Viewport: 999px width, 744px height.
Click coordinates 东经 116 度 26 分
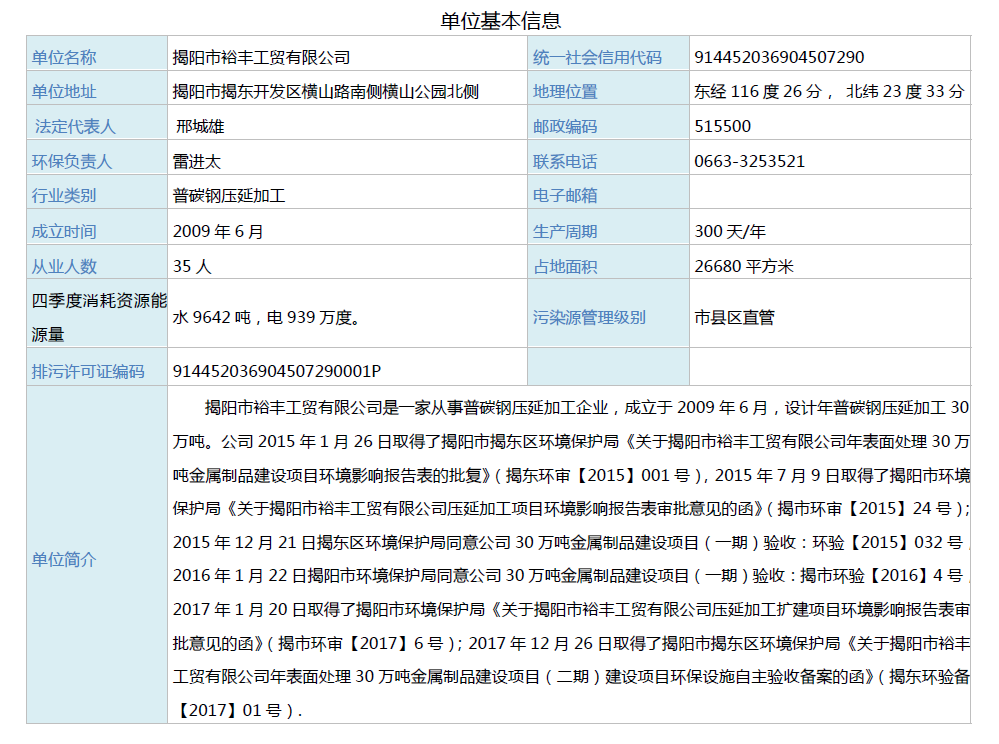coord(759,92)
